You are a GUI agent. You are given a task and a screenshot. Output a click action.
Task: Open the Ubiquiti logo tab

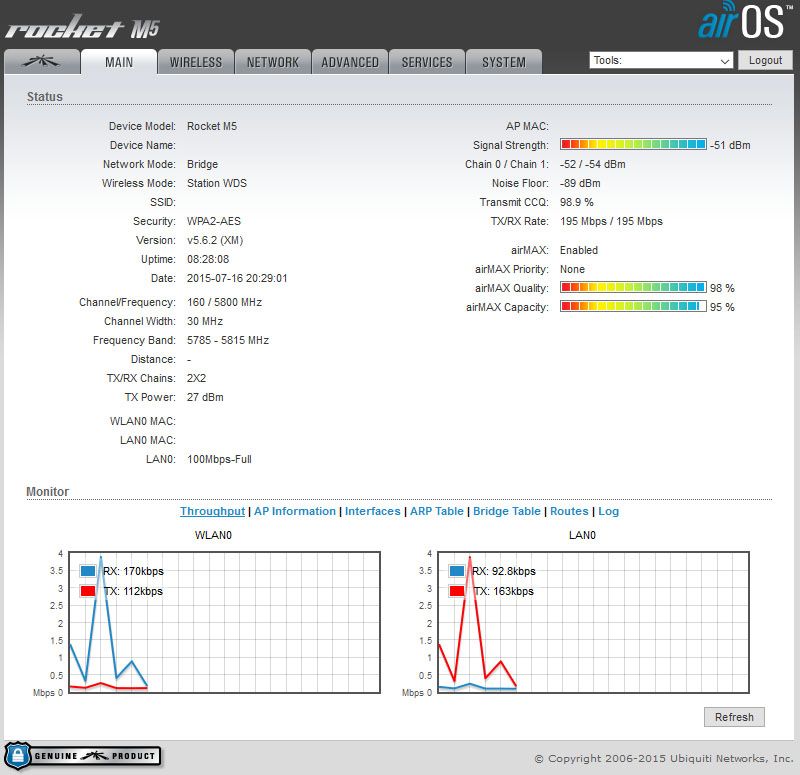41,62
